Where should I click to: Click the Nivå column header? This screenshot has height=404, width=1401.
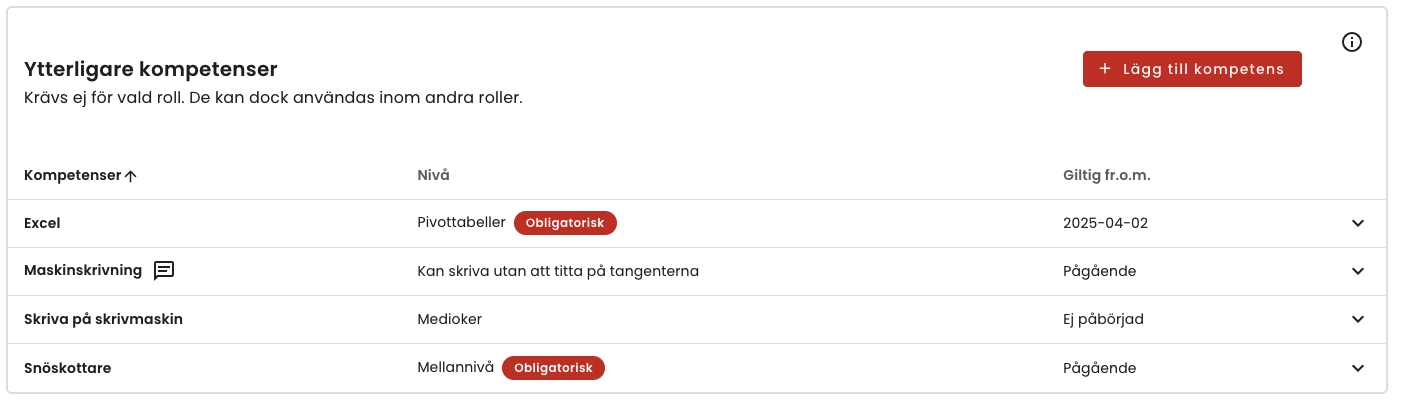tap(433, 175)
